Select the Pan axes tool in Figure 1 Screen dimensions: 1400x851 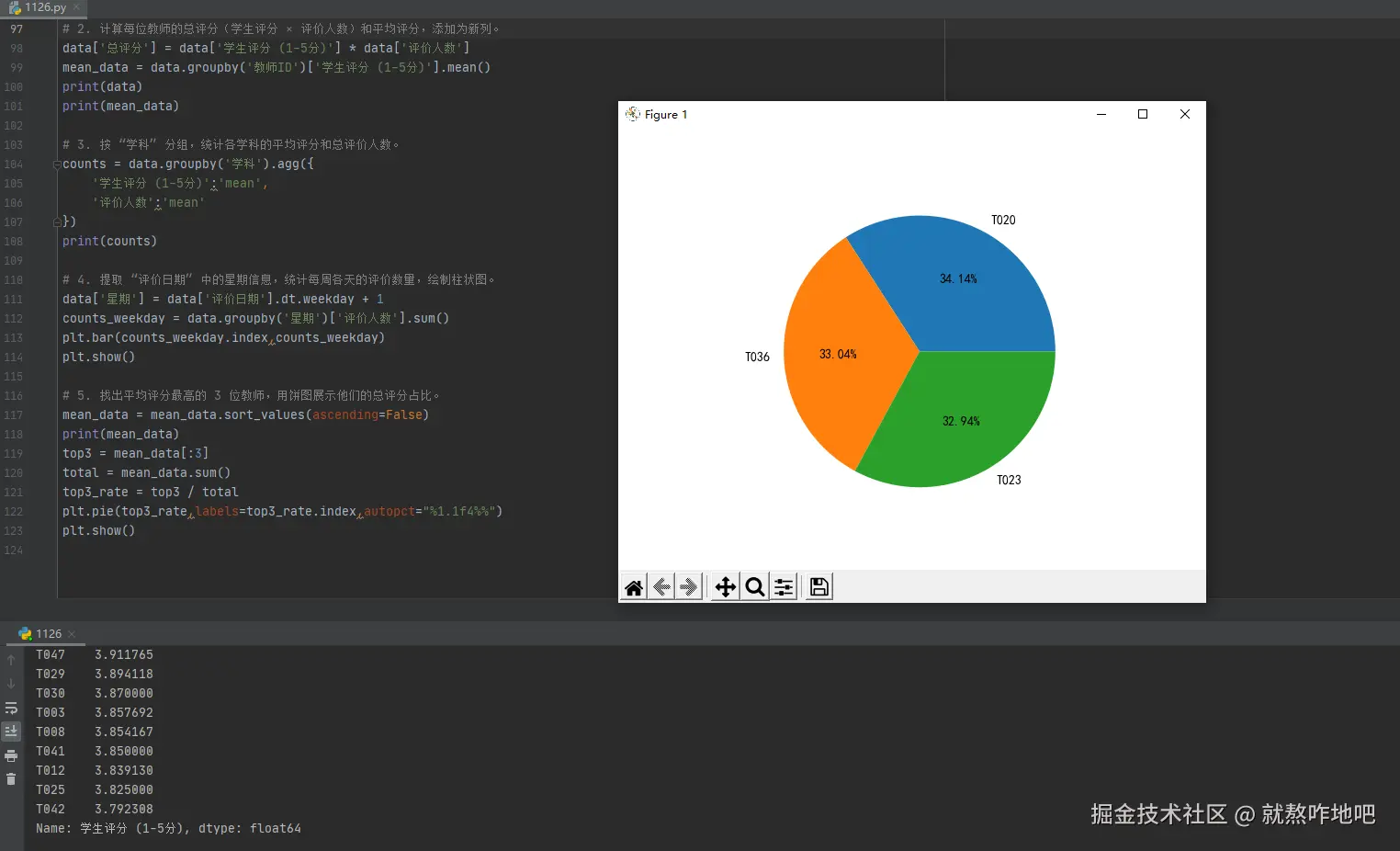pos(726,587)
